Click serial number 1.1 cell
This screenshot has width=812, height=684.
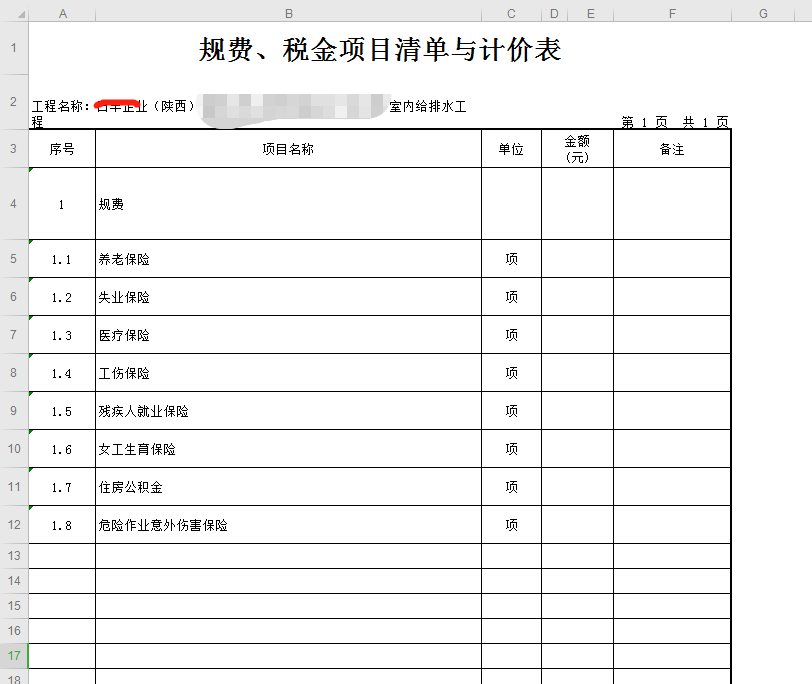tap(62, 259)
